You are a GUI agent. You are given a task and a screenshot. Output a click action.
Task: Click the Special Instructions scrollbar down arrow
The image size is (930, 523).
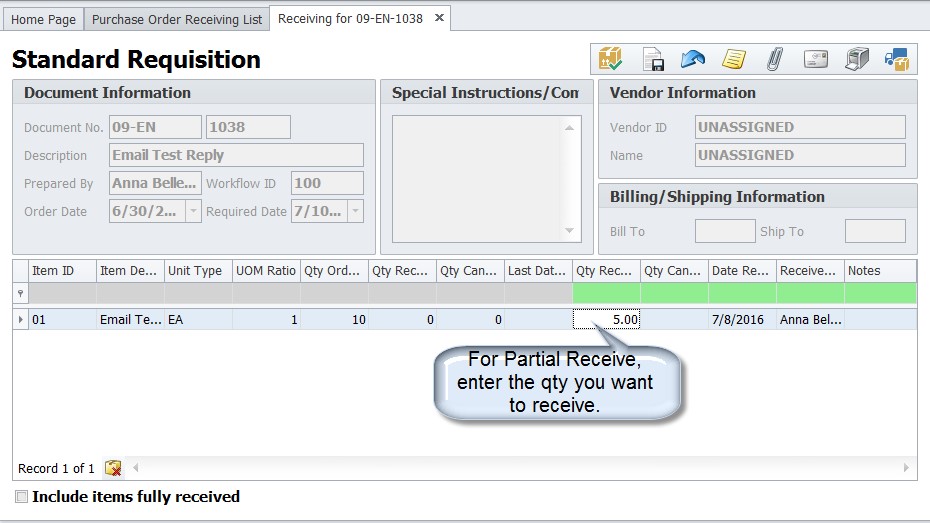pyautogui.click(x=569, y=231)
